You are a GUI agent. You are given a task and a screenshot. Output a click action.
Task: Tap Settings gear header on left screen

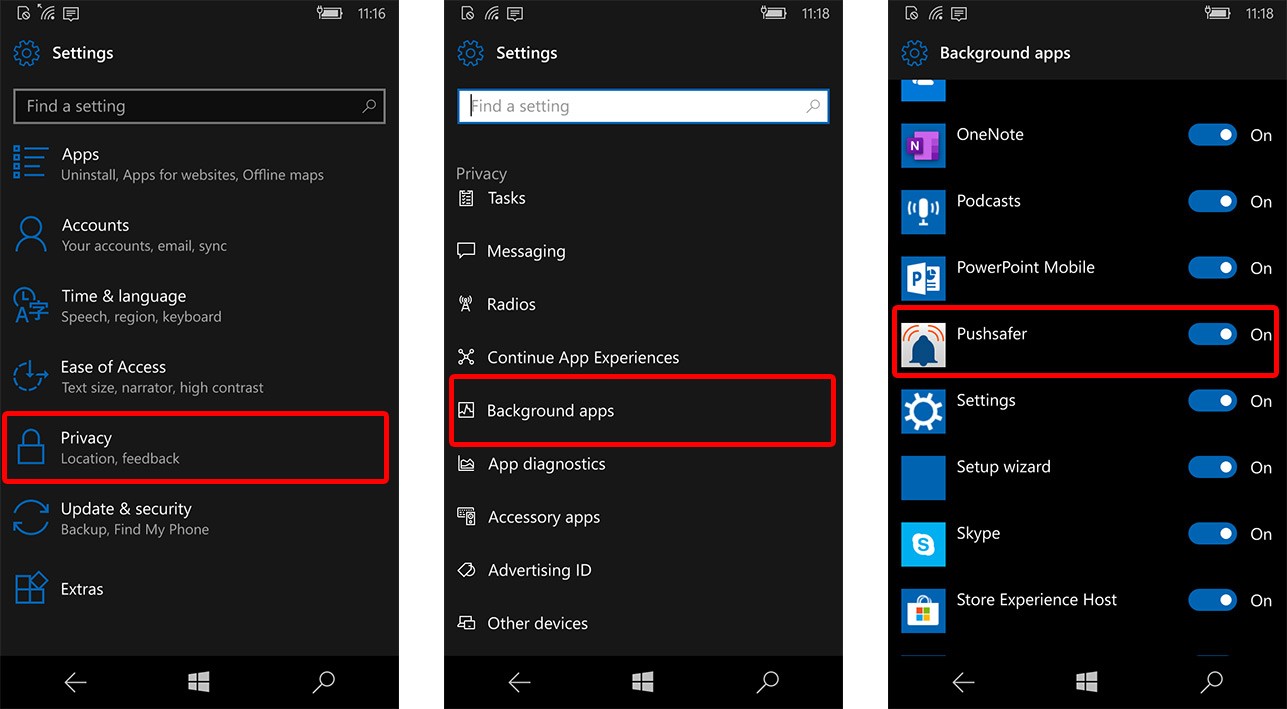pos(27,53)
